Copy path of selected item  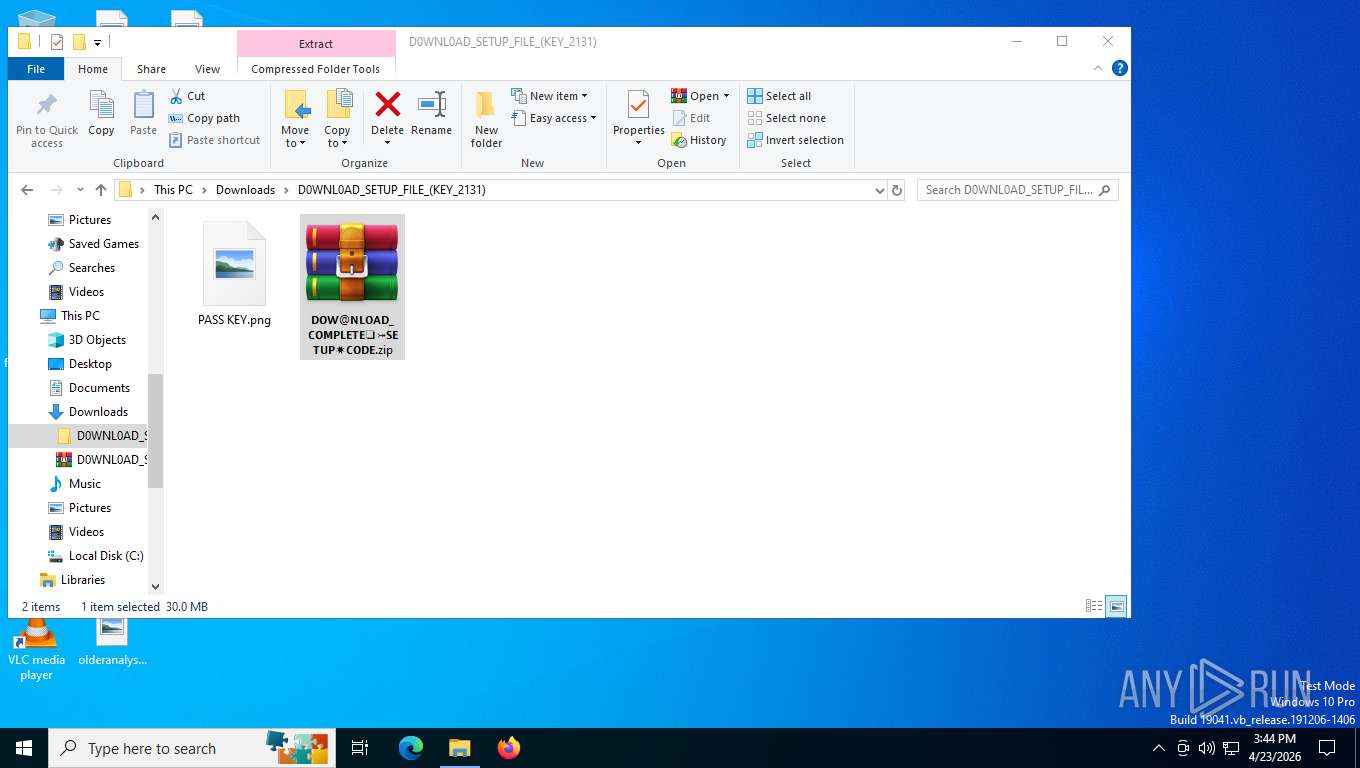tap(204, 118)
